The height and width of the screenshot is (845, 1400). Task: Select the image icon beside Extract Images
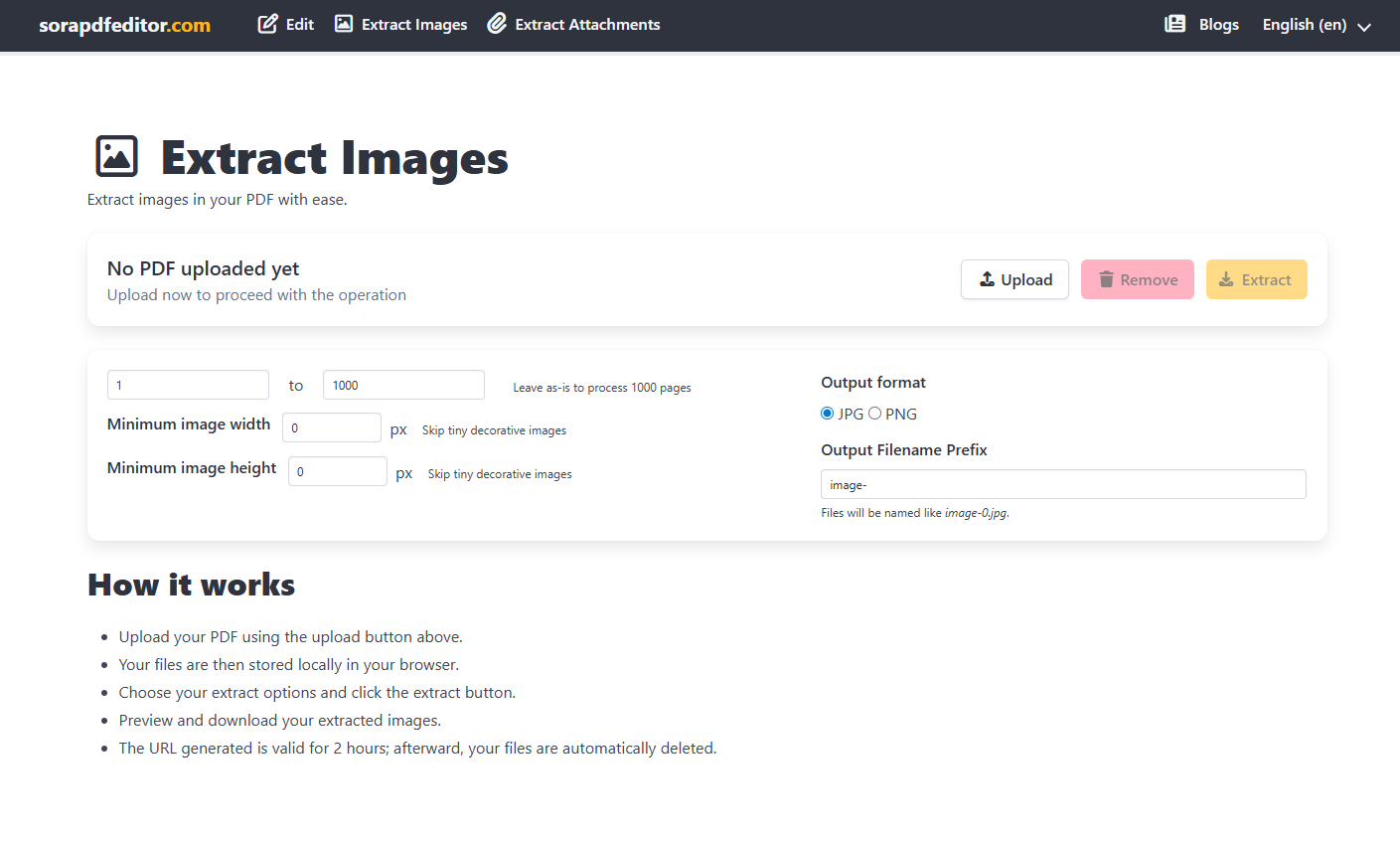[x=344, y=24]
